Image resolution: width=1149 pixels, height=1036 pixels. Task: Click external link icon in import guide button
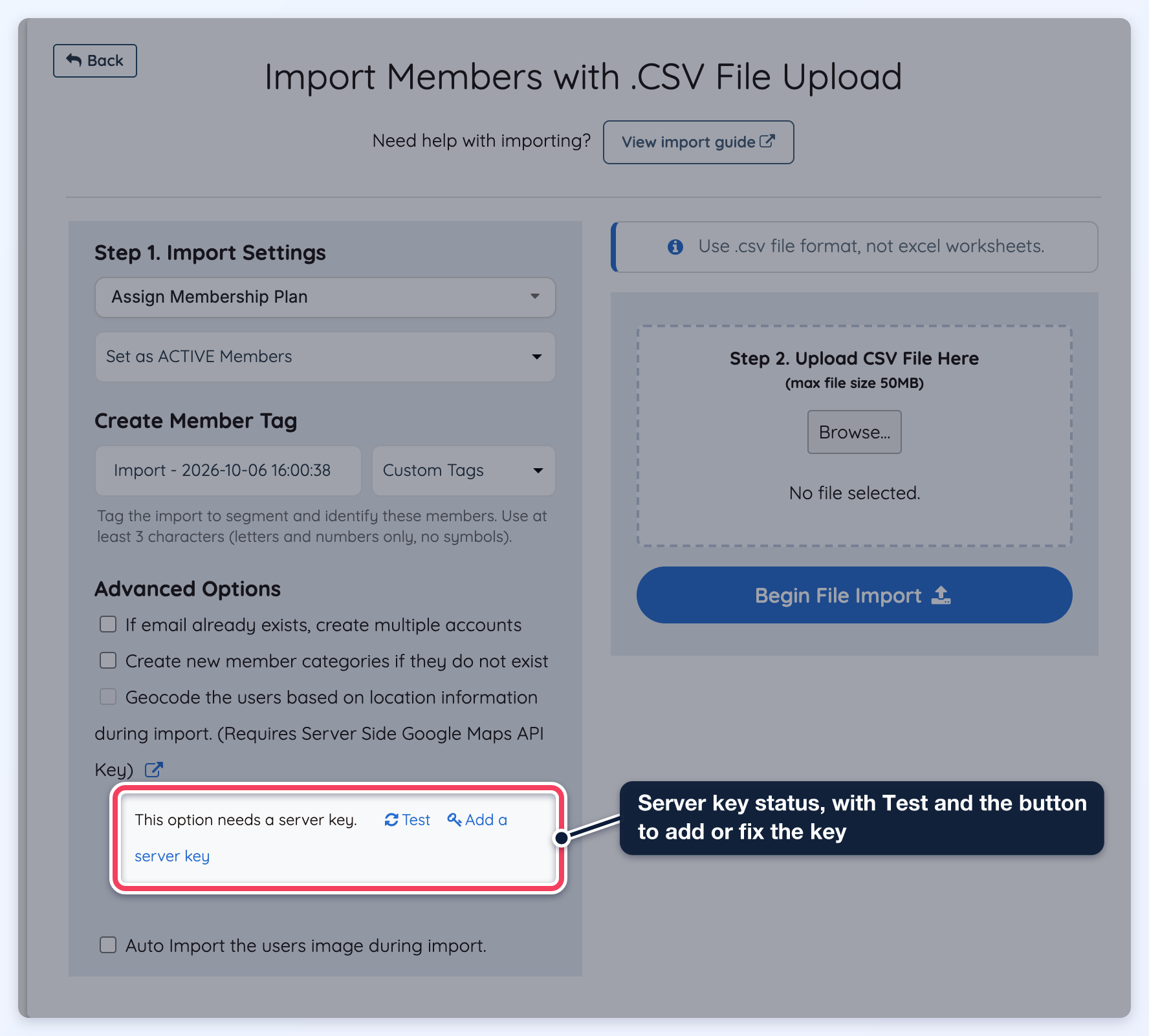(767, 141)
